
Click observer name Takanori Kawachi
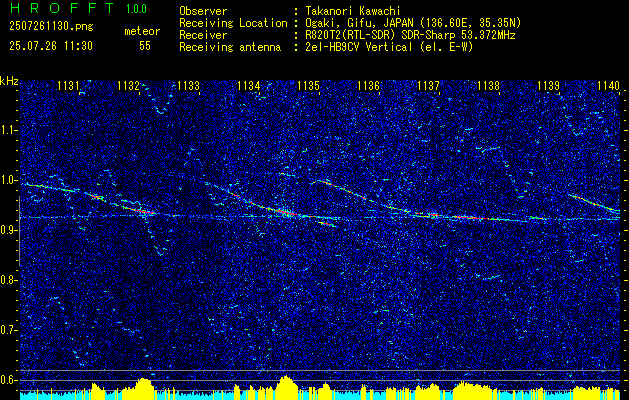coord(353,11)
